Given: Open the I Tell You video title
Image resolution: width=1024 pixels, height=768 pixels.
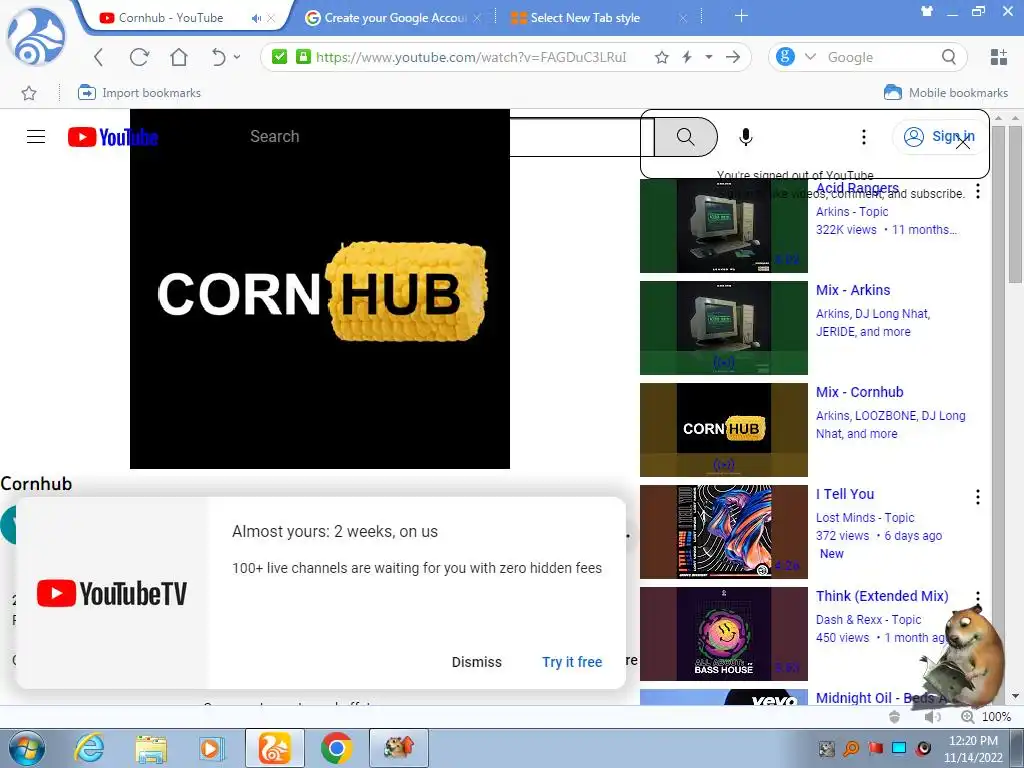Looking at the screenshot, I should (x=844, y=494).
